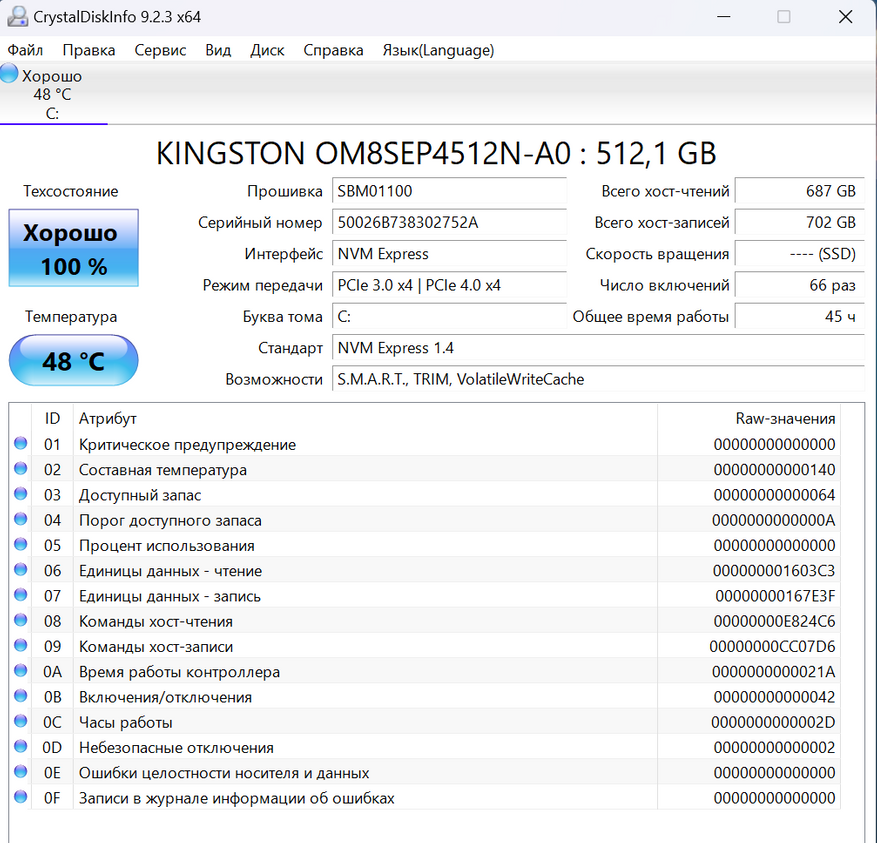Click the Режим передачи field PCIe 3.0 x4

449,285
